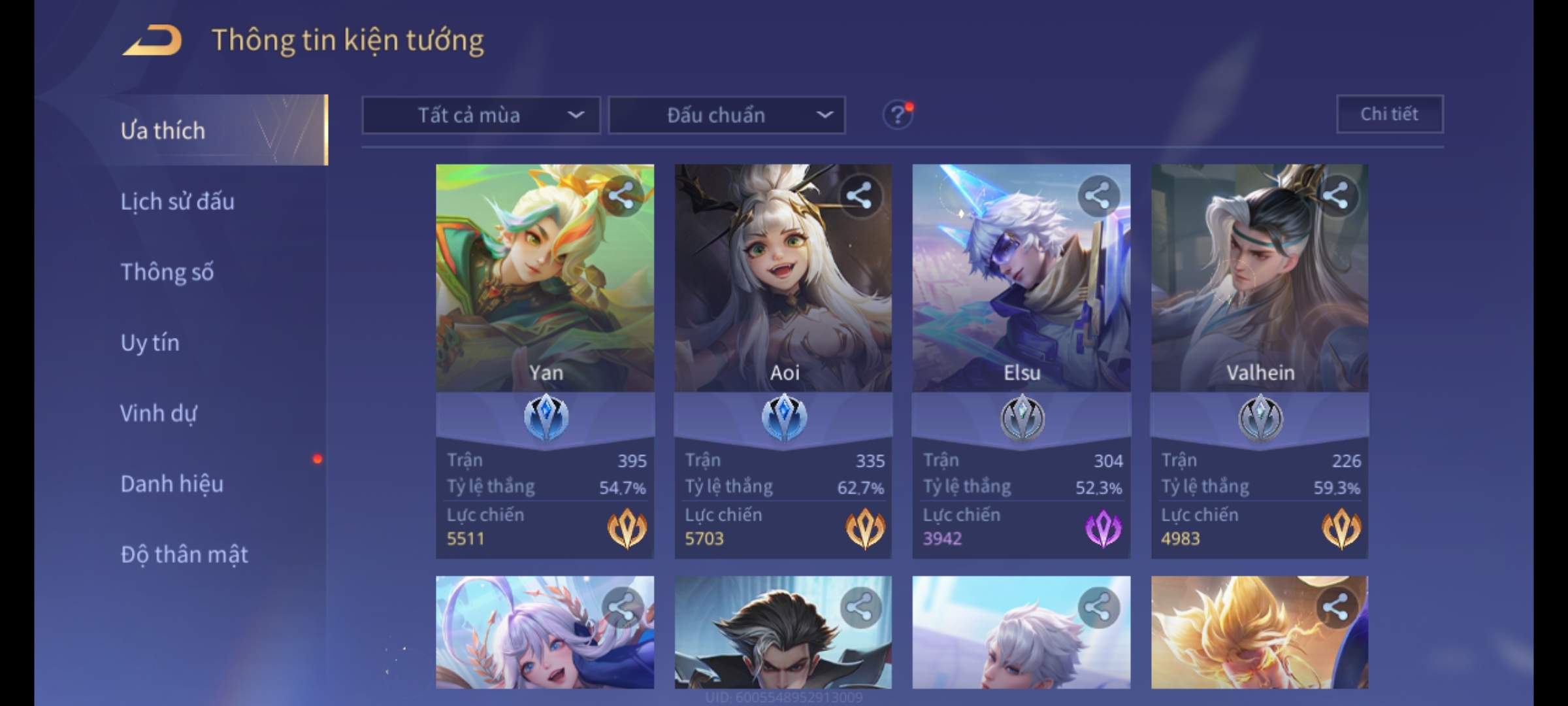Share the Elsu hero card

pyautogui.click(x=1098, y=195)
